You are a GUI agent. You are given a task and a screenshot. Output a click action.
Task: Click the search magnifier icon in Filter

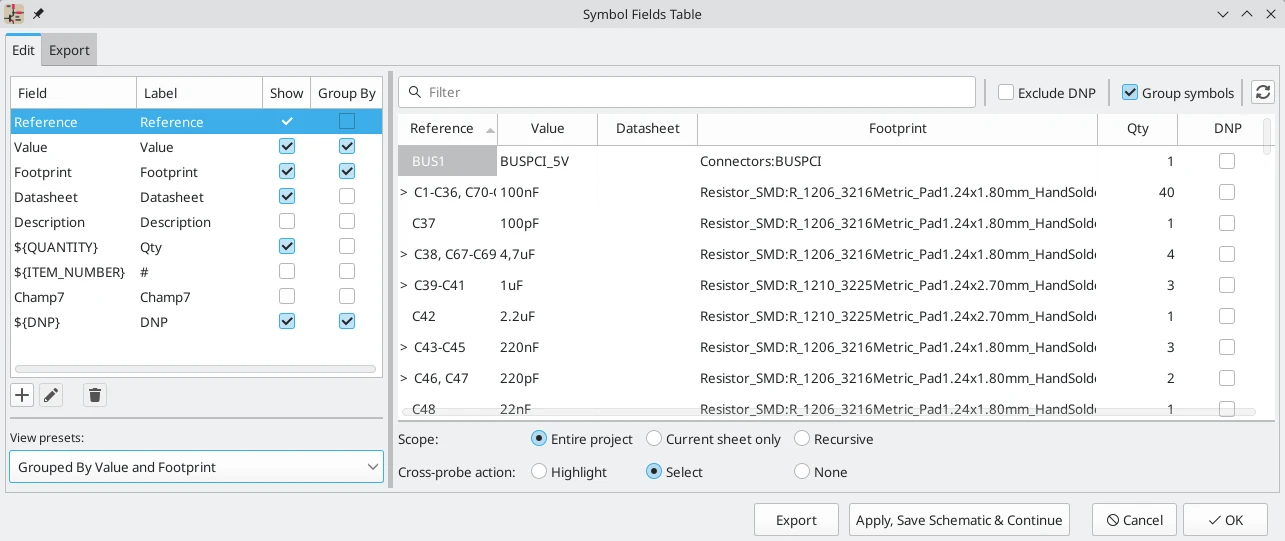pos(414,92)
